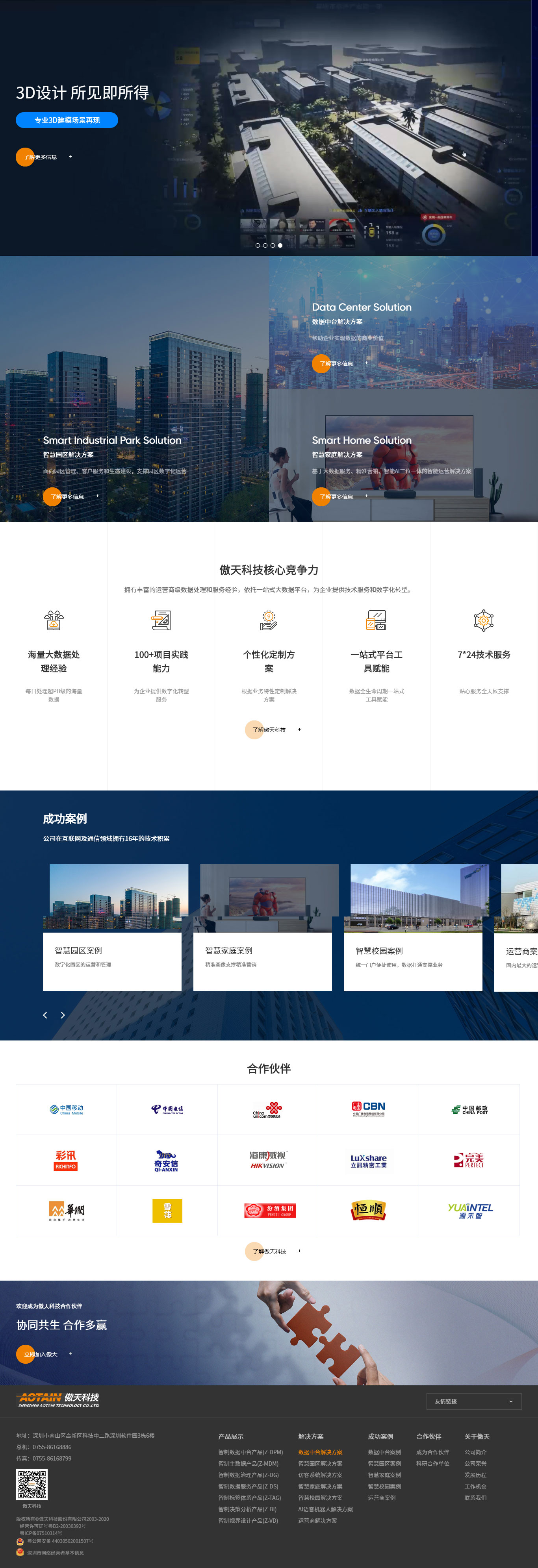Open the yellow 雪花 partner logo
This screenshot has height=1568, width=538.
pos(167,1211)
